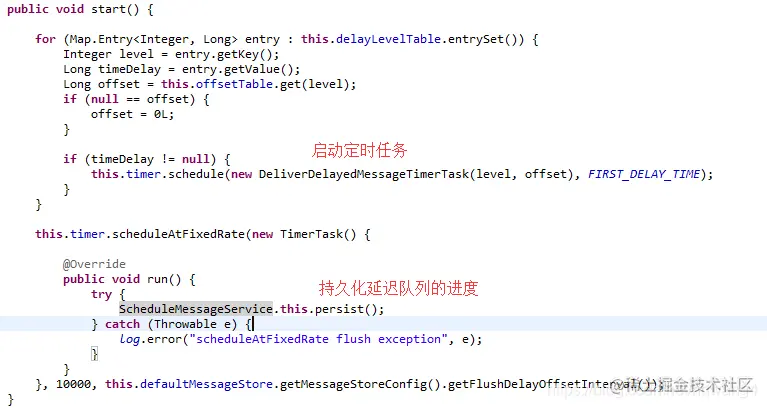Screen dimensions: 767x408
Task: Click scheduleAtFixedRate method call
Action: (x=179, y=234)
